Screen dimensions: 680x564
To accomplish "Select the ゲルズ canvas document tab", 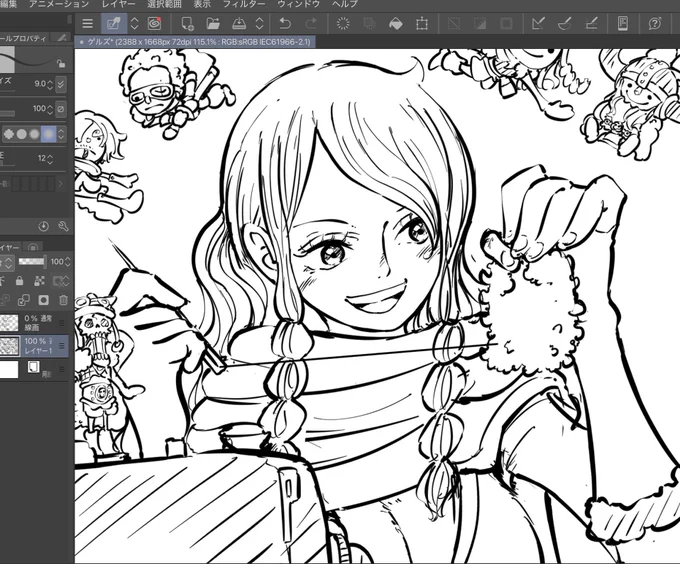I will point(195,42).
